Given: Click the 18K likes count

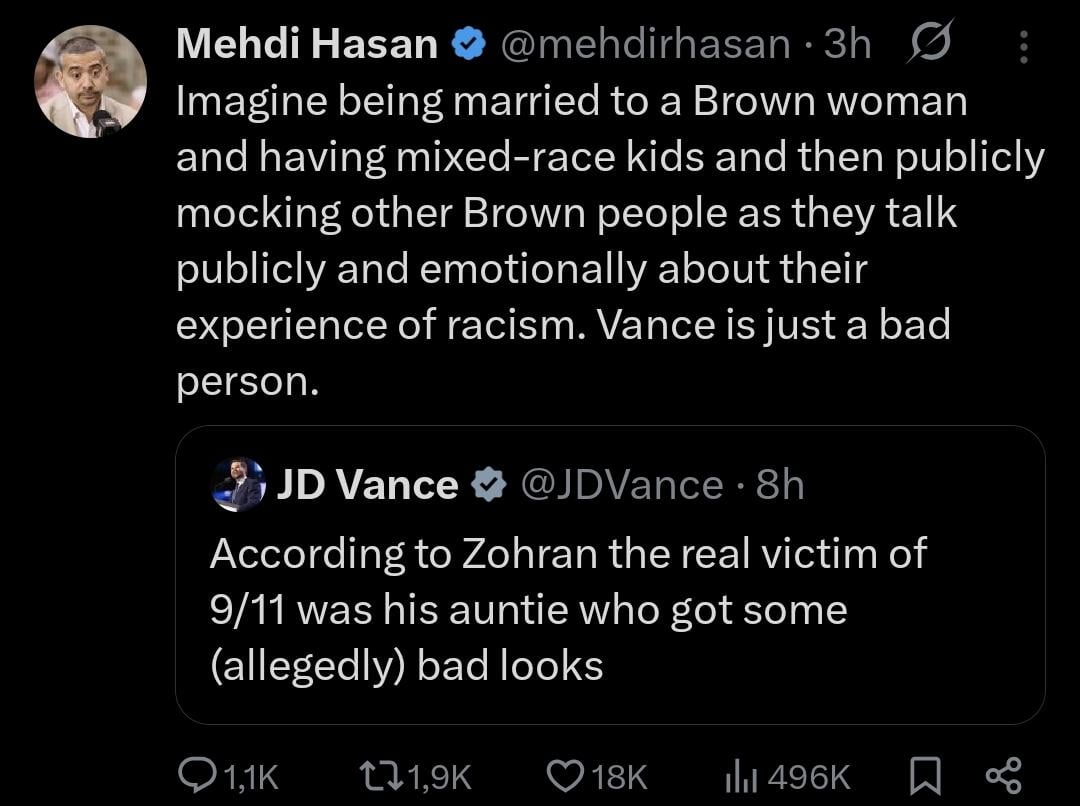Looking at the screenshot, I should pos(620,775).
